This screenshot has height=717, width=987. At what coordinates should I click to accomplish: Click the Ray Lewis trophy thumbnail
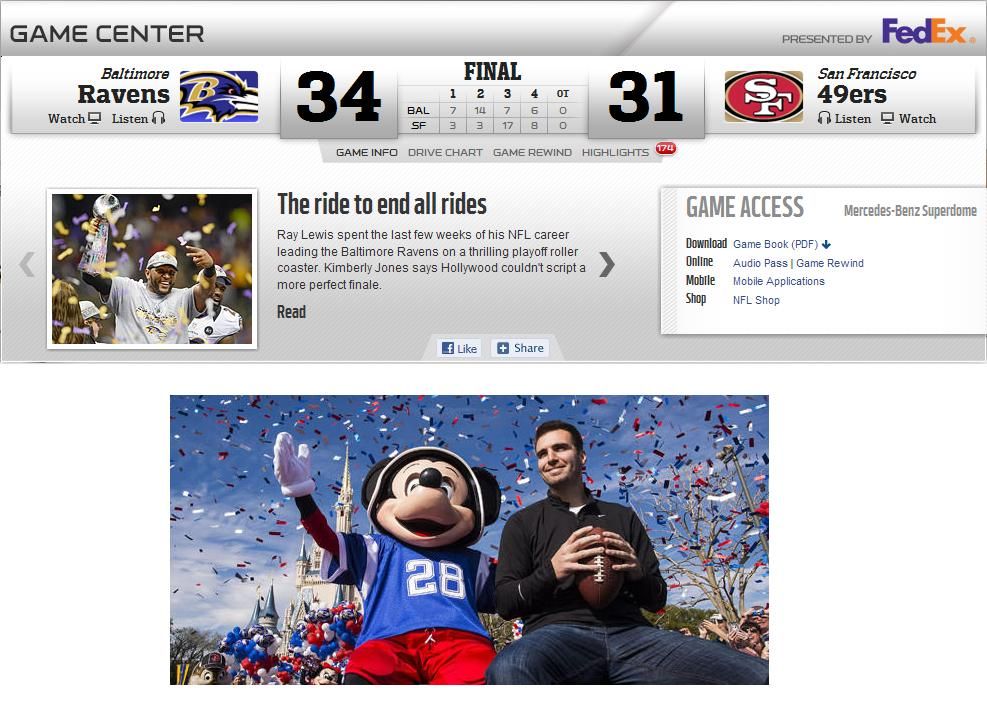152,269
